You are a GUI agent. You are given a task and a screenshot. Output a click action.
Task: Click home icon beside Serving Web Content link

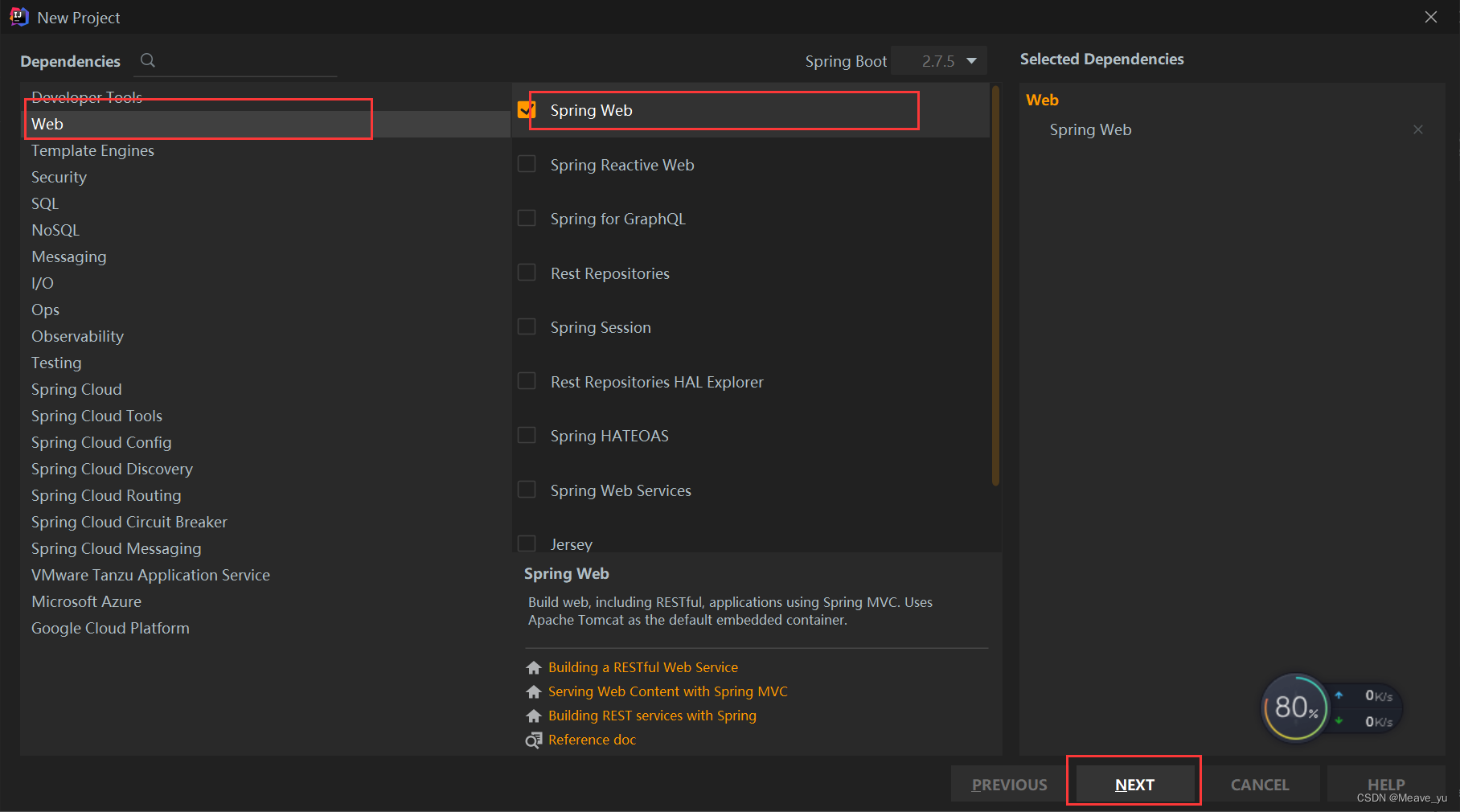(x=534, y=691)
